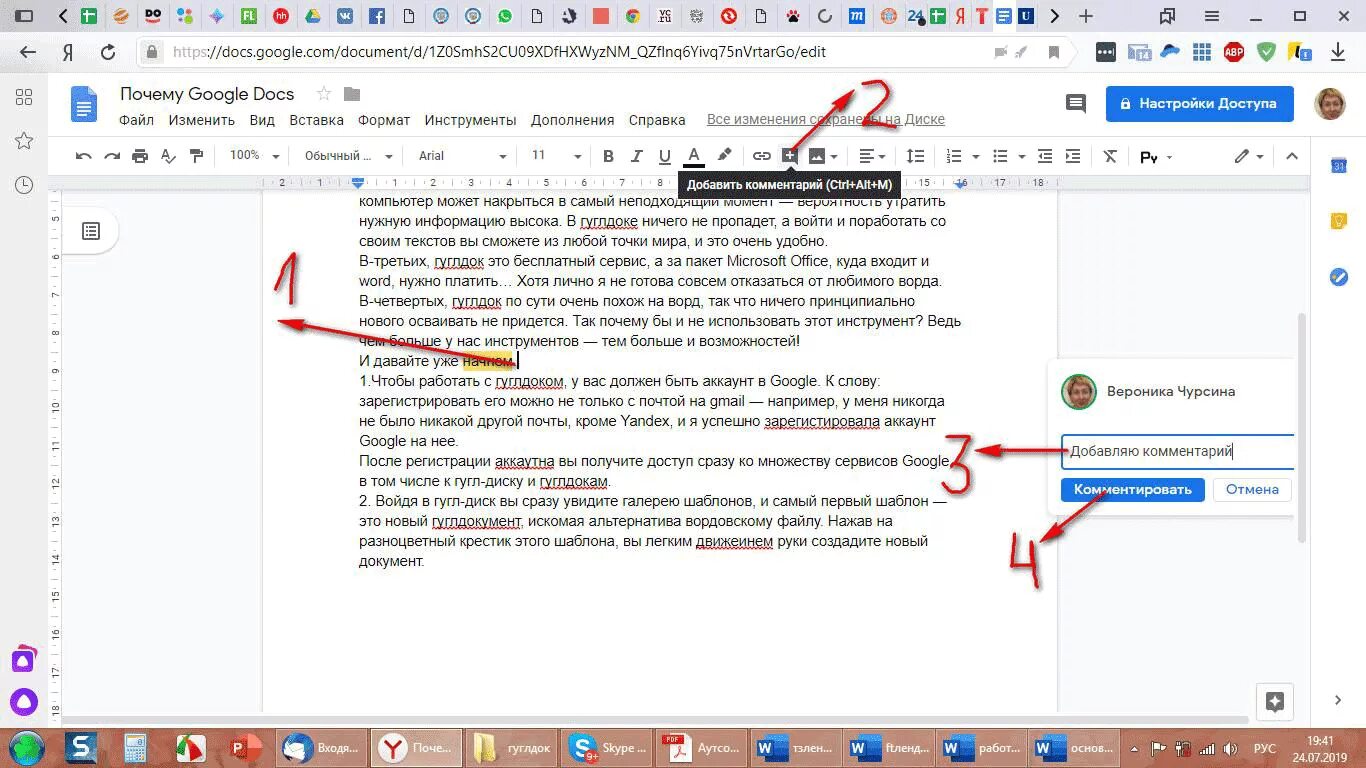
Task: Reload the page in browser
Action: [108, 52]
